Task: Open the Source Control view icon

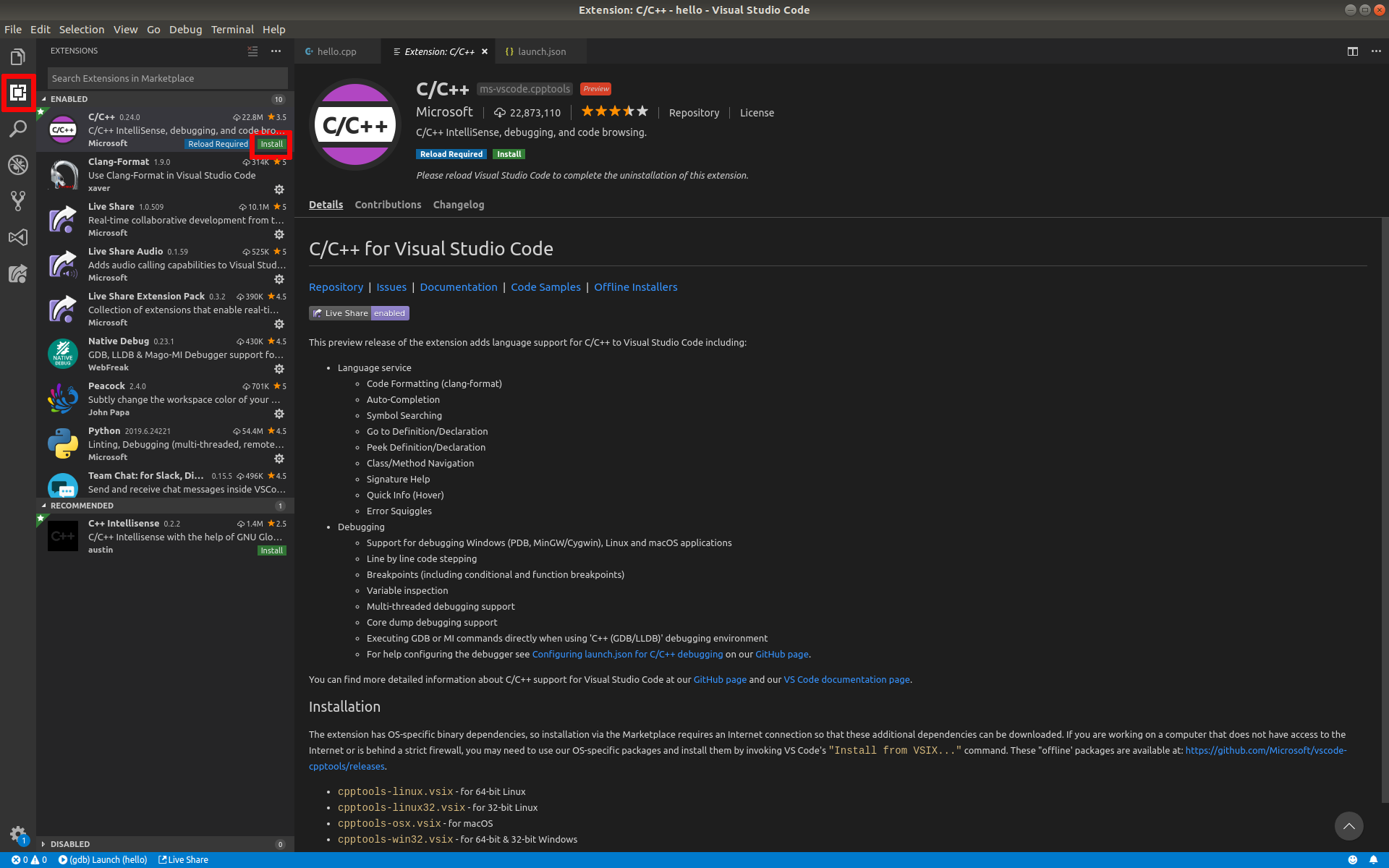Action: 18,201
